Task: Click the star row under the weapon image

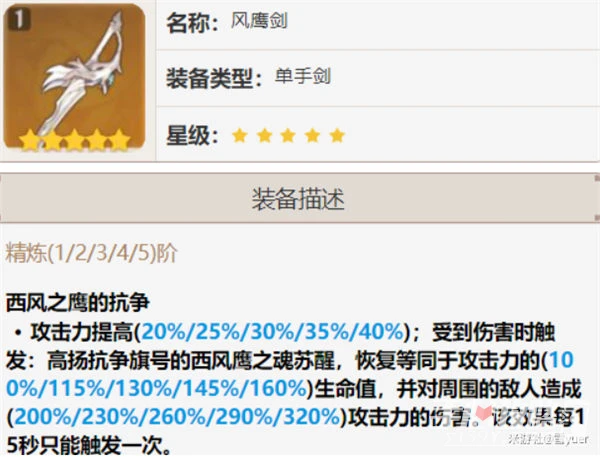Action: 75,139
